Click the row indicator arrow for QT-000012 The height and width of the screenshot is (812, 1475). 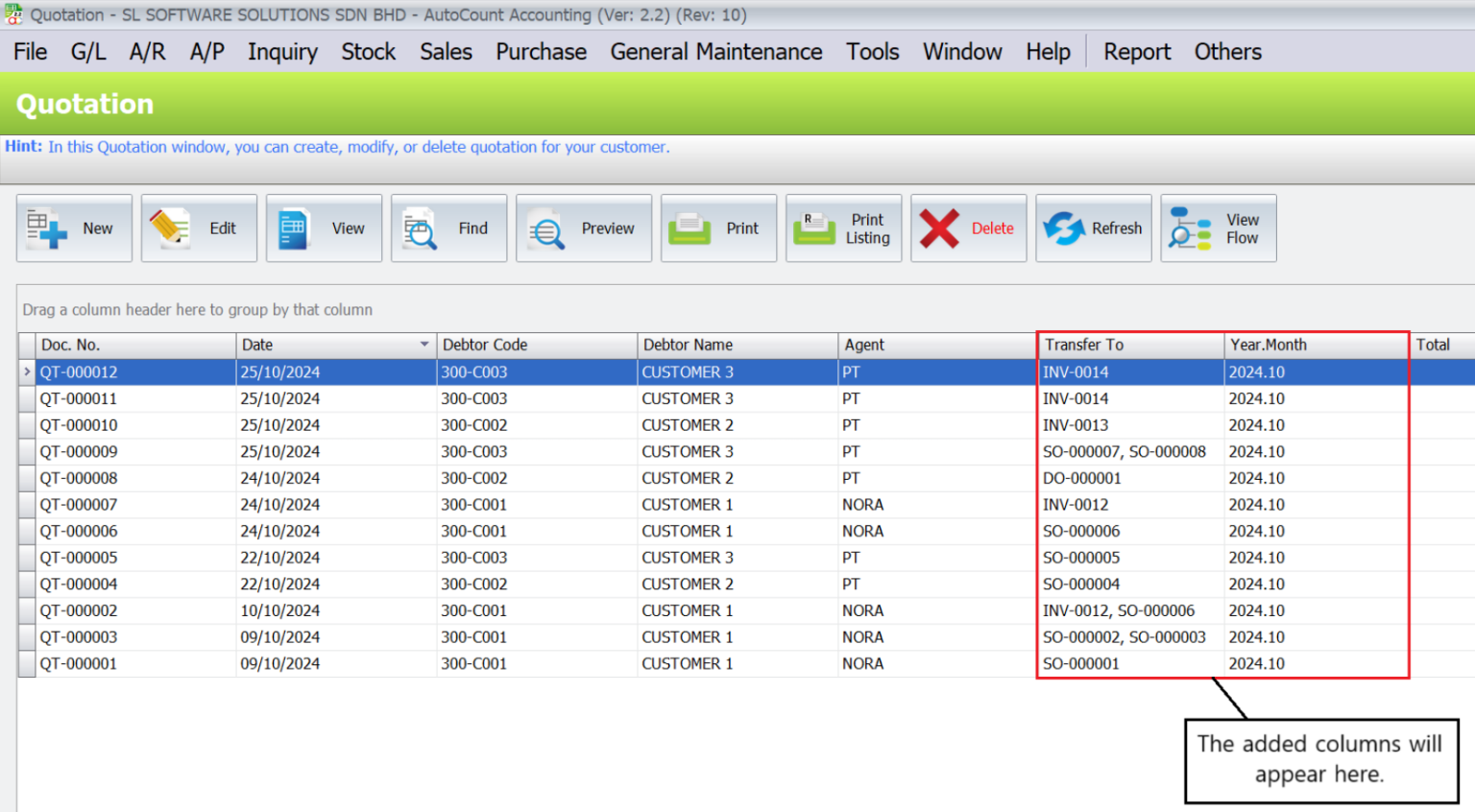(x=27, y=371)
